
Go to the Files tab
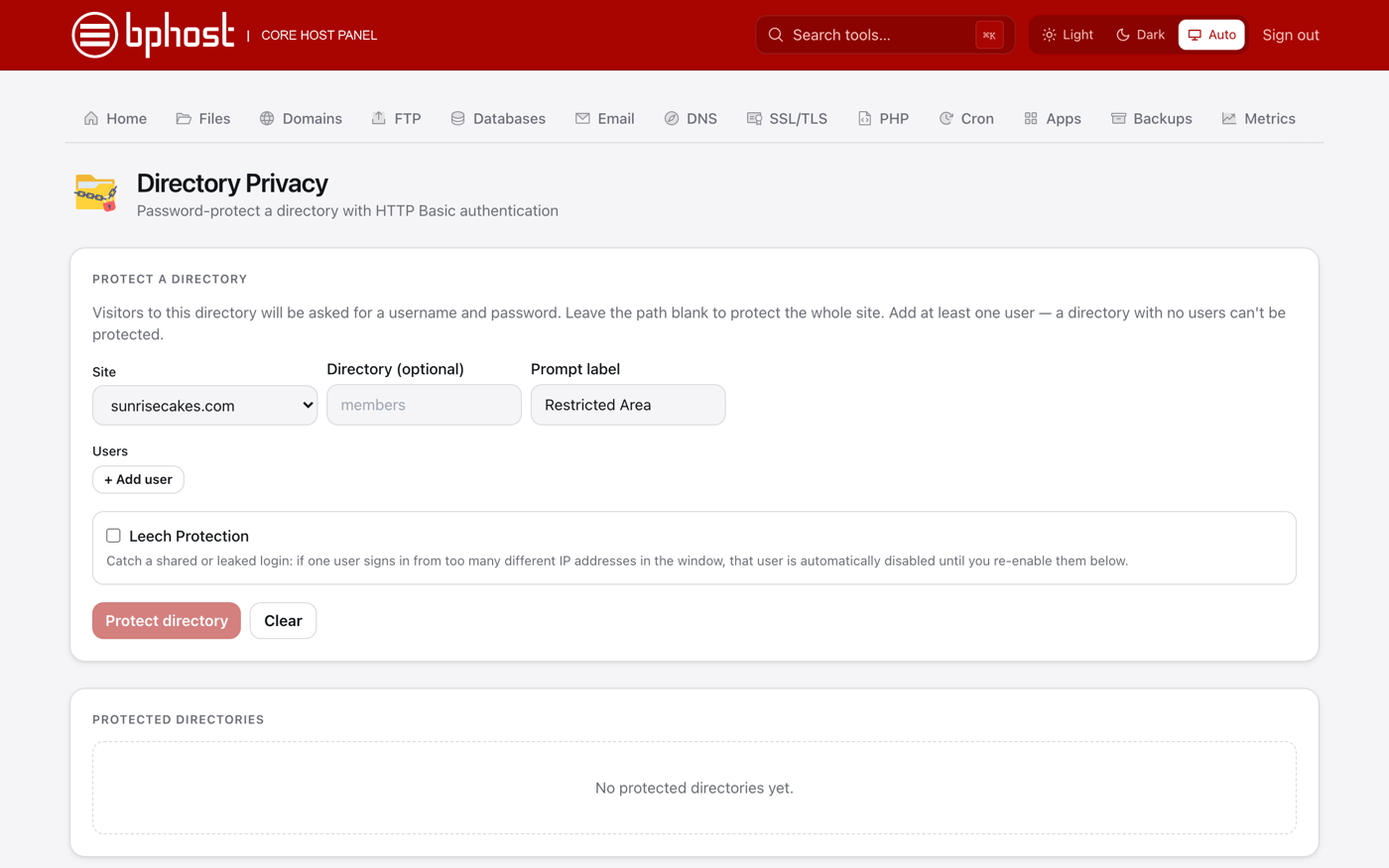click(x=203, y=118)
